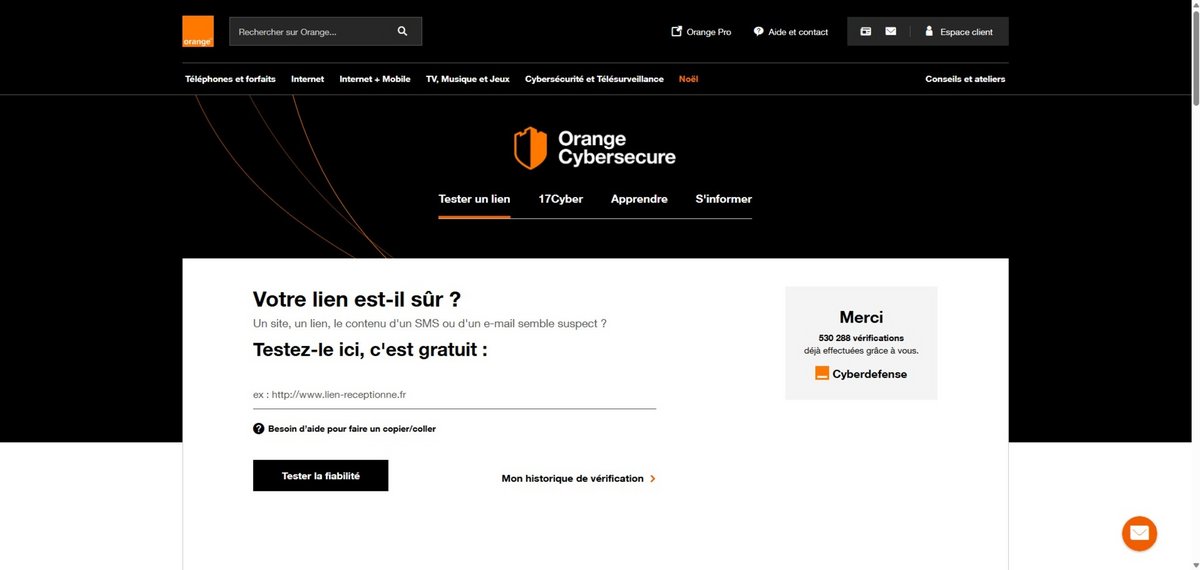The image size is (1200, 570).
Task: Click the chevron after Mon historique de vérification
Action: coord(653,479)
